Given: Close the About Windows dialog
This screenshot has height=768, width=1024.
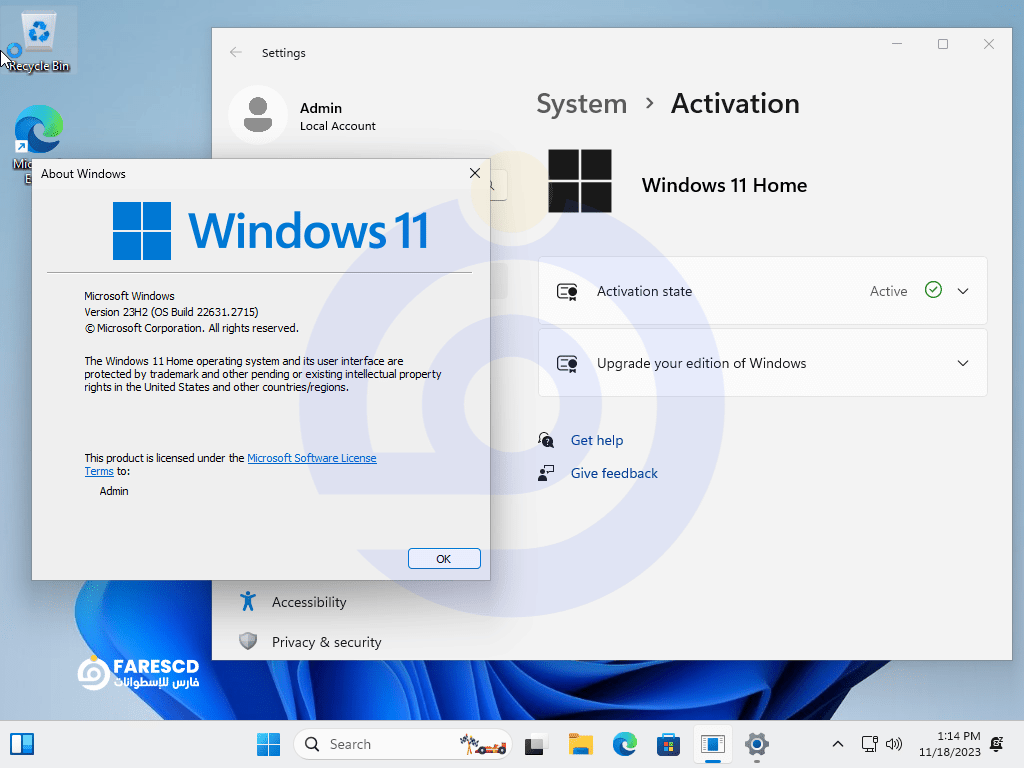Looking at the screenshot, I should coord(475,173).
